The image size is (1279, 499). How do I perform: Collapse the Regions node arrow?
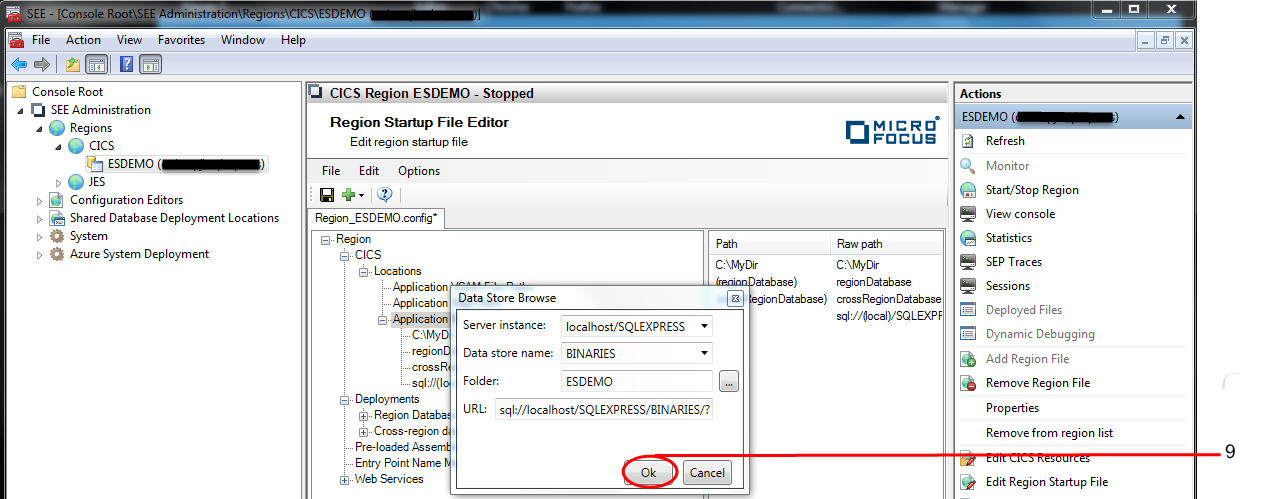[40, 128]
